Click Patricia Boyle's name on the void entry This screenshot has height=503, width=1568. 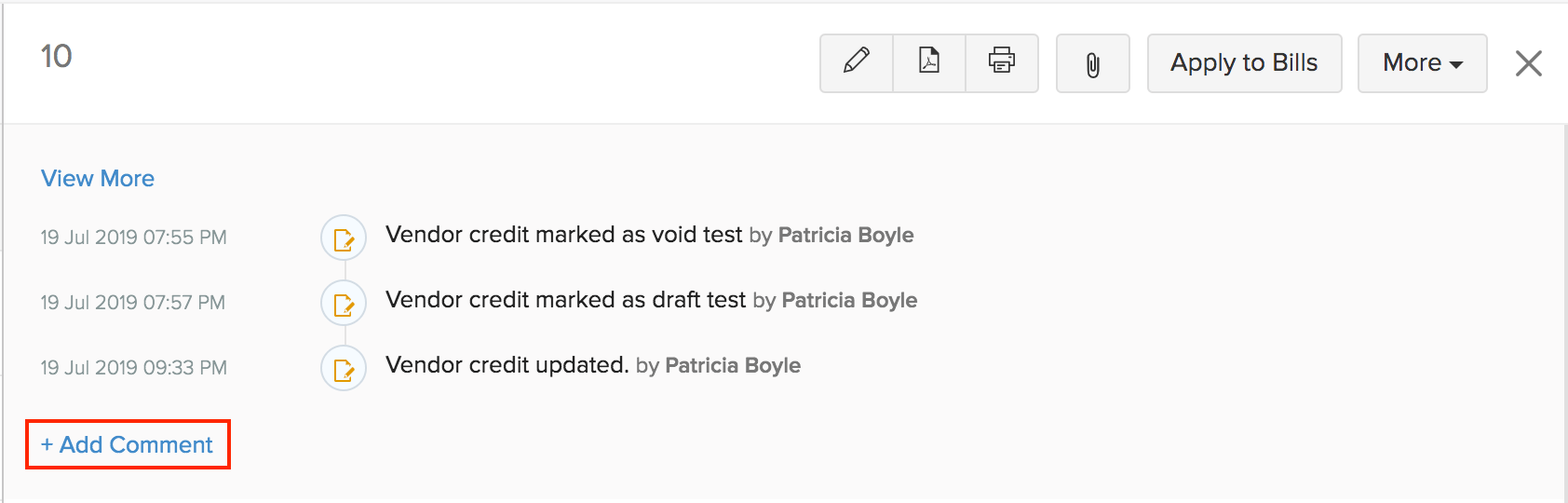coord(845,236)
